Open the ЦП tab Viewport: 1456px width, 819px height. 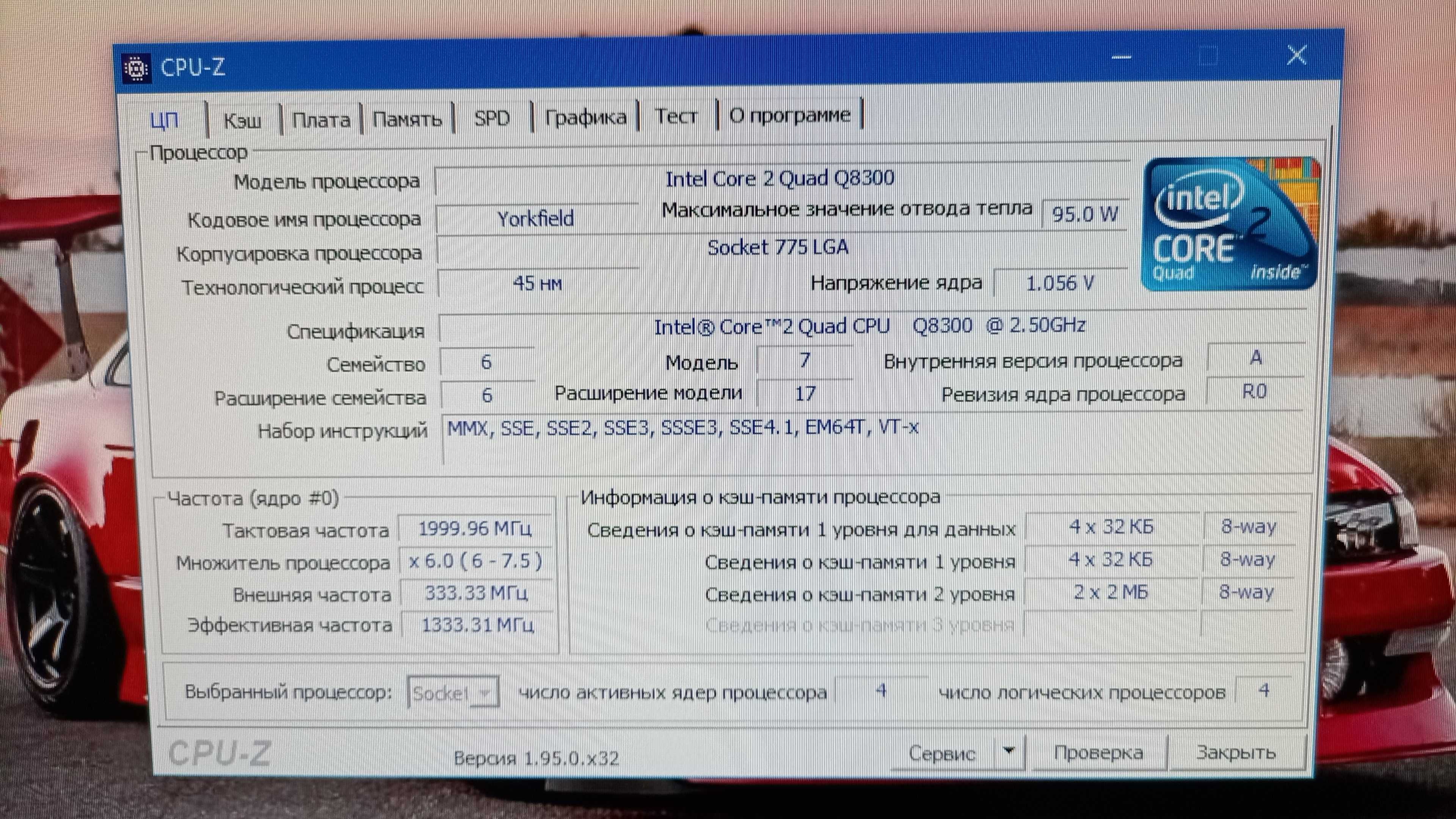pos(164,120)
